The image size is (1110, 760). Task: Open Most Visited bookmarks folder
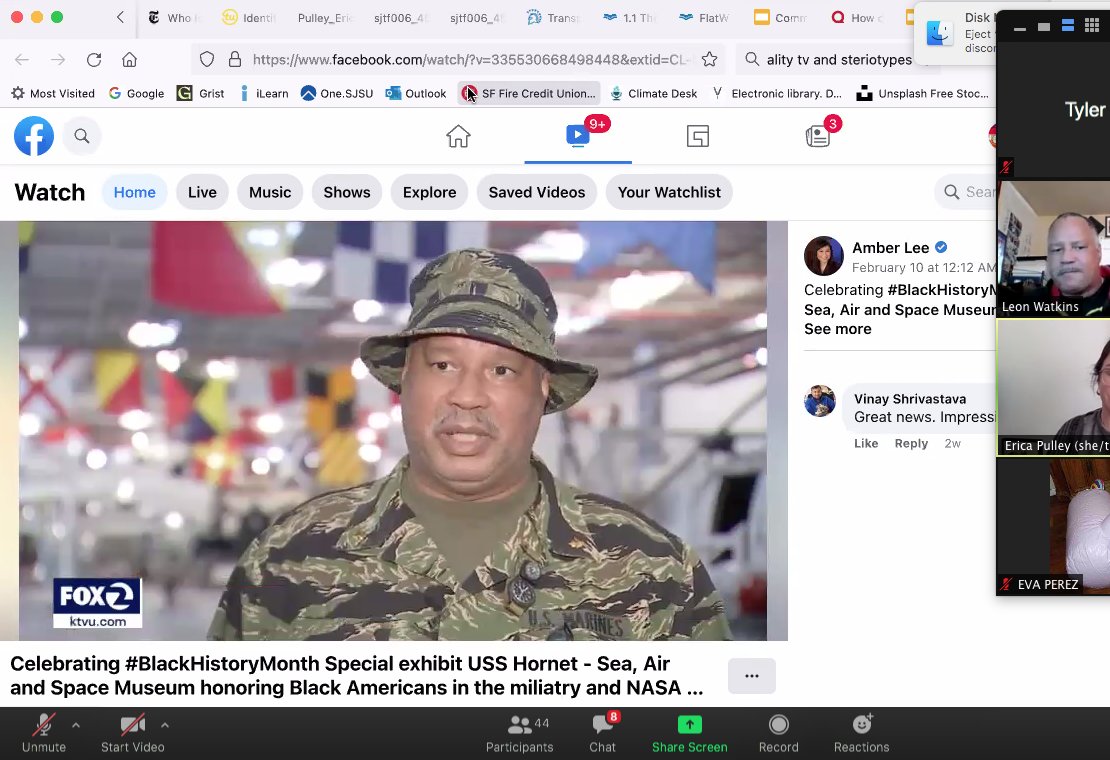(53, 93)
